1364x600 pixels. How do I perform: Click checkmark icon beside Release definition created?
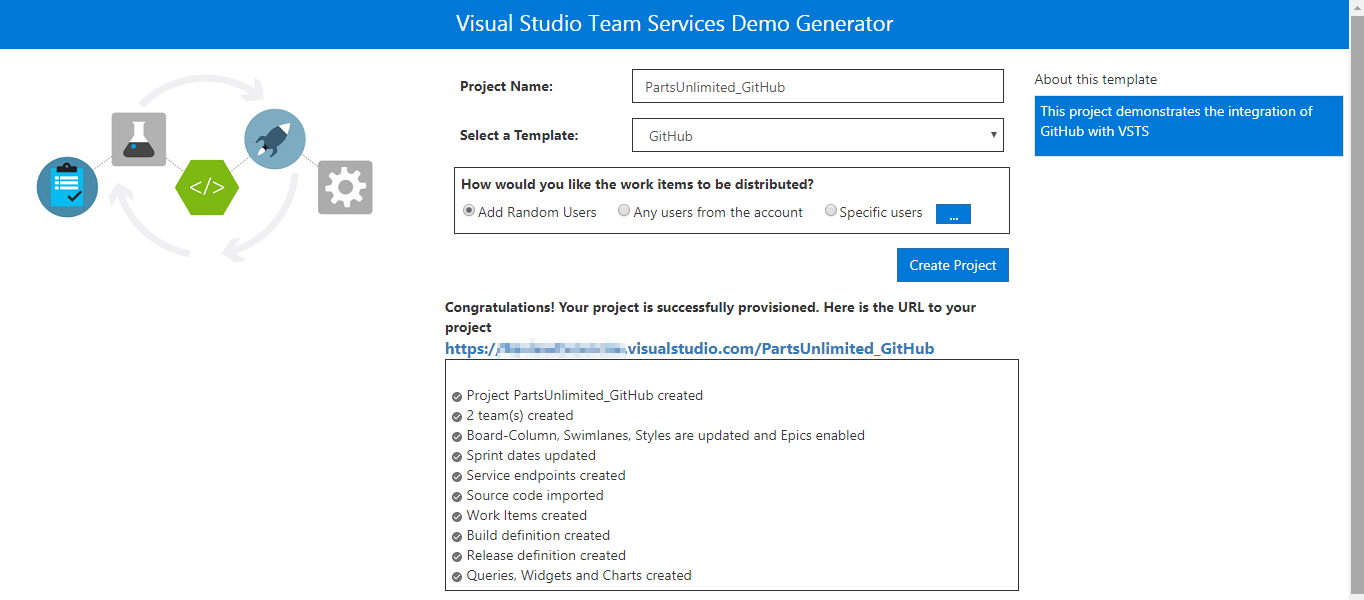pos(457,556)
